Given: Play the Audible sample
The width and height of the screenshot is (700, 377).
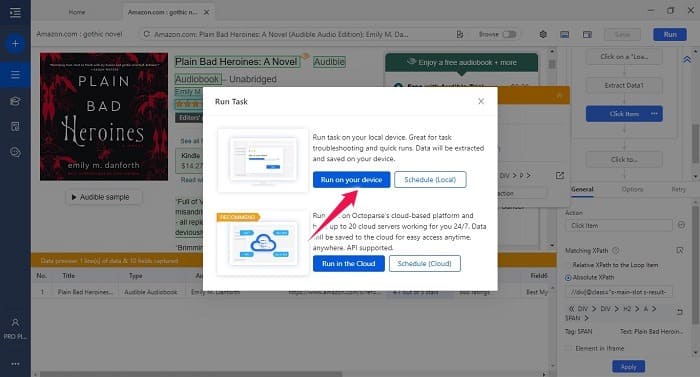Looking at the screenshot, I should 104,197.
